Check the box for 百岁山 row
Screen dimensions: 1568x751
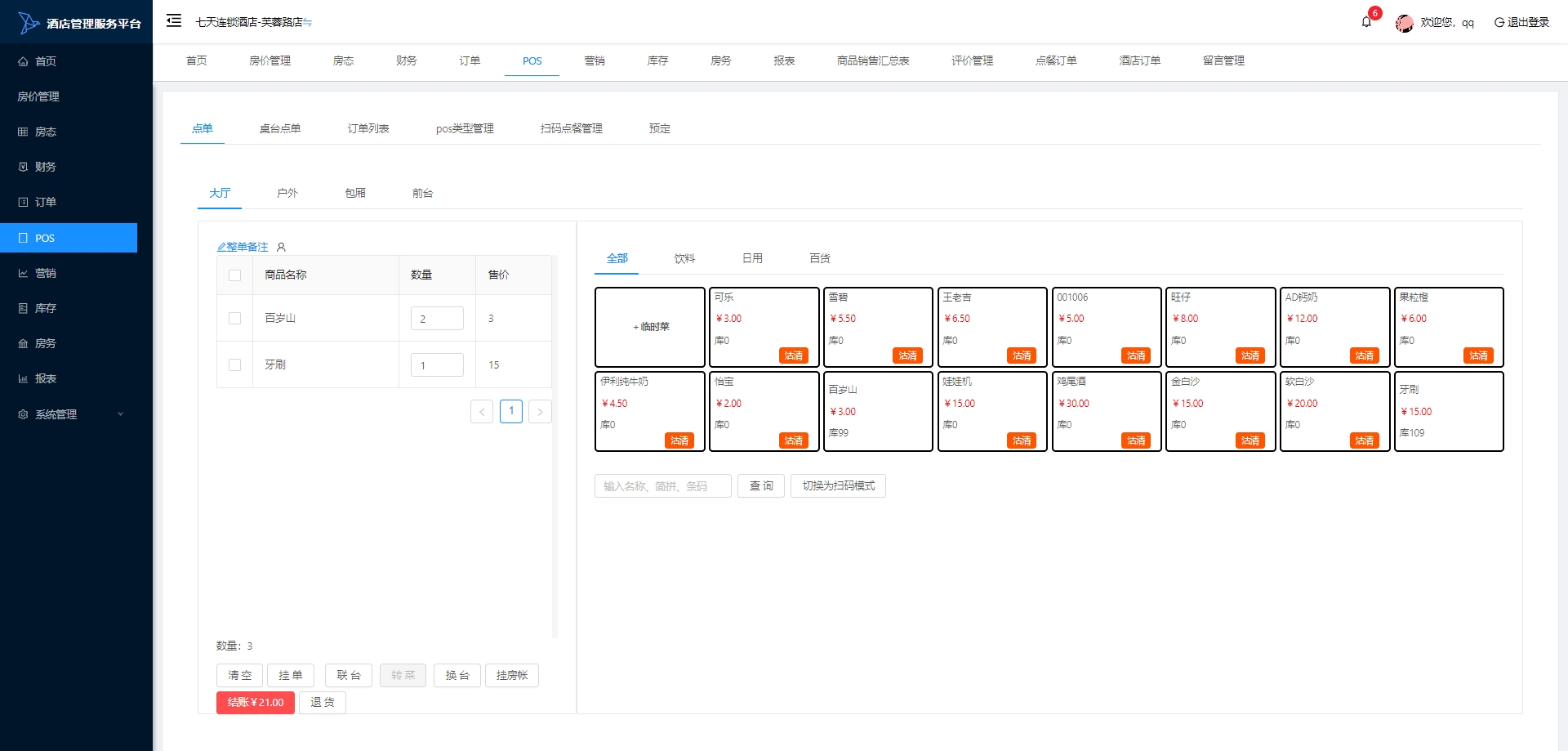[x=235, y=319]
